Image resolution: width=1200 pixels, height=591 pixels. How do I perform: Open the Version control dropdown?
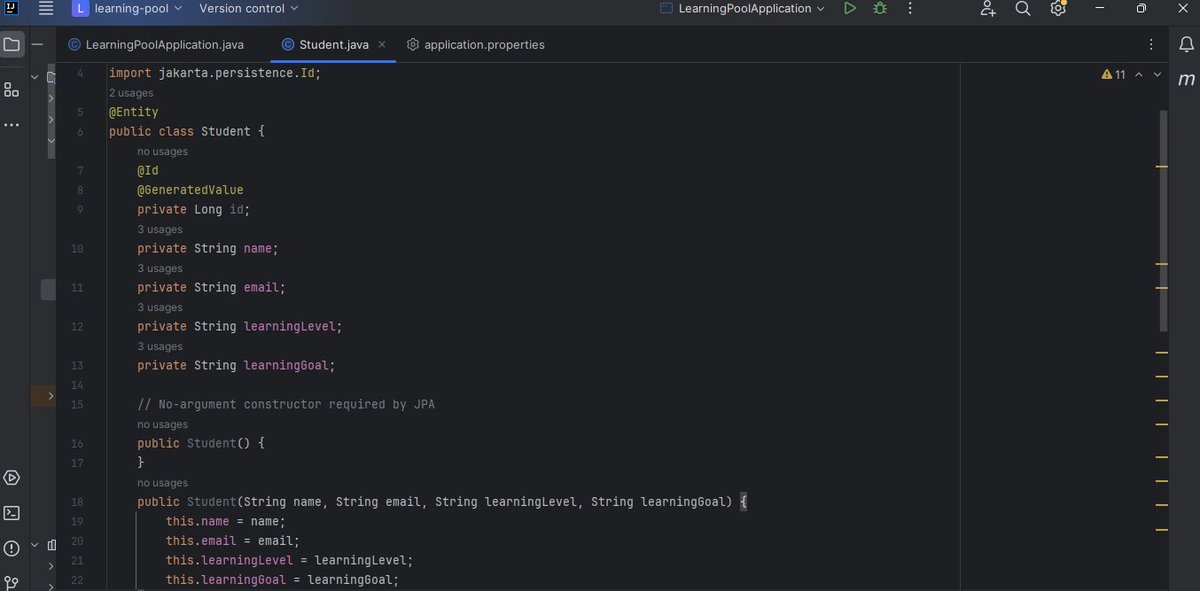(248, 9)
